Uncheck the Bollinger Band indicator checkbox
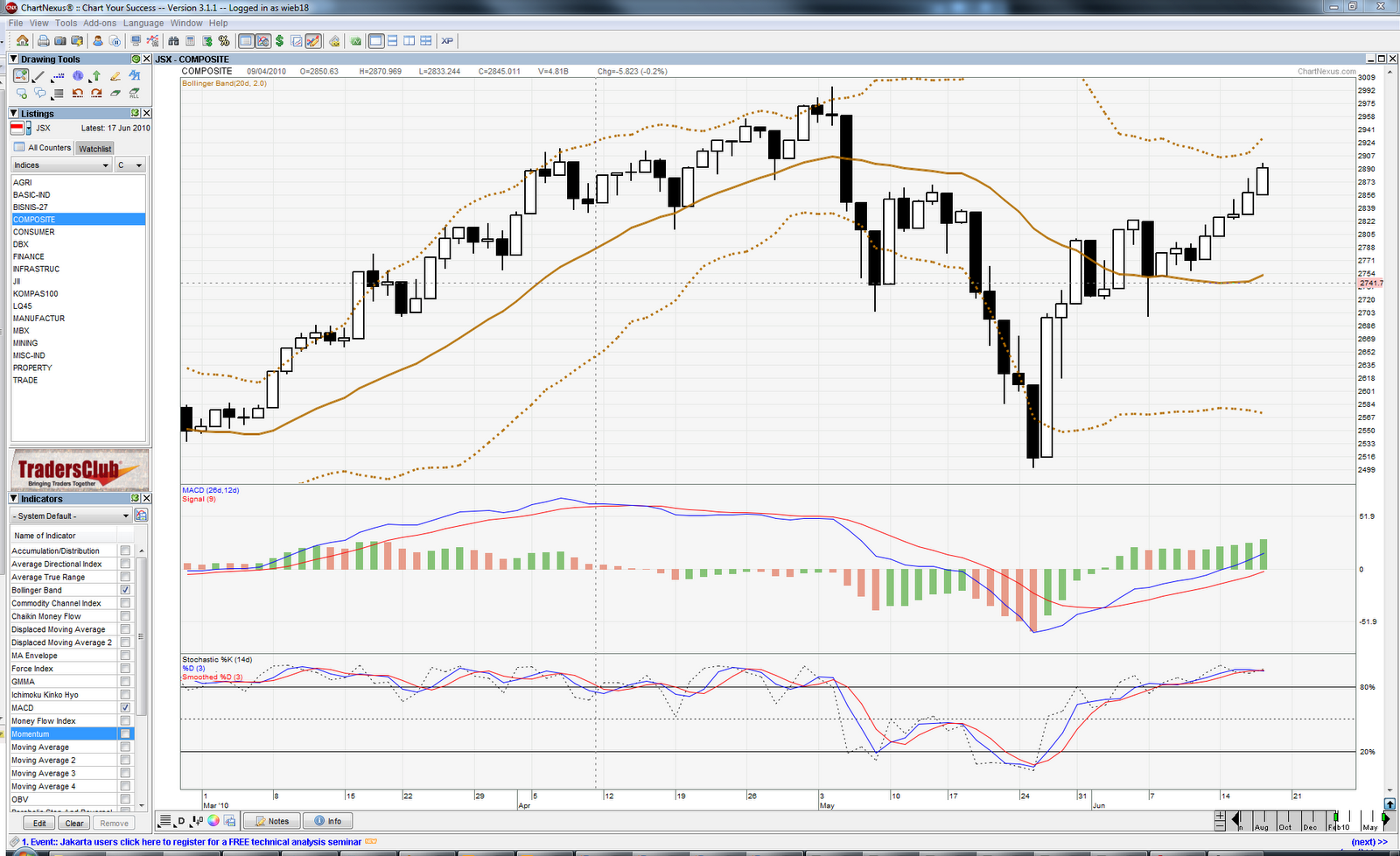 (x=125, y=590)
